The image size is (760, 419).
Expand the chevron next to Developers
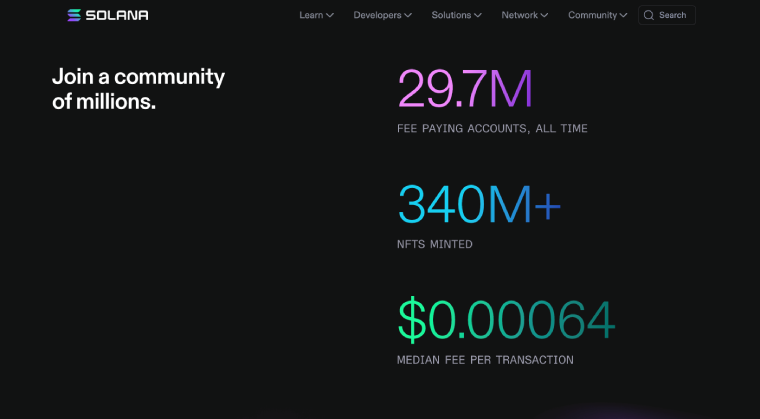(408, 16)
